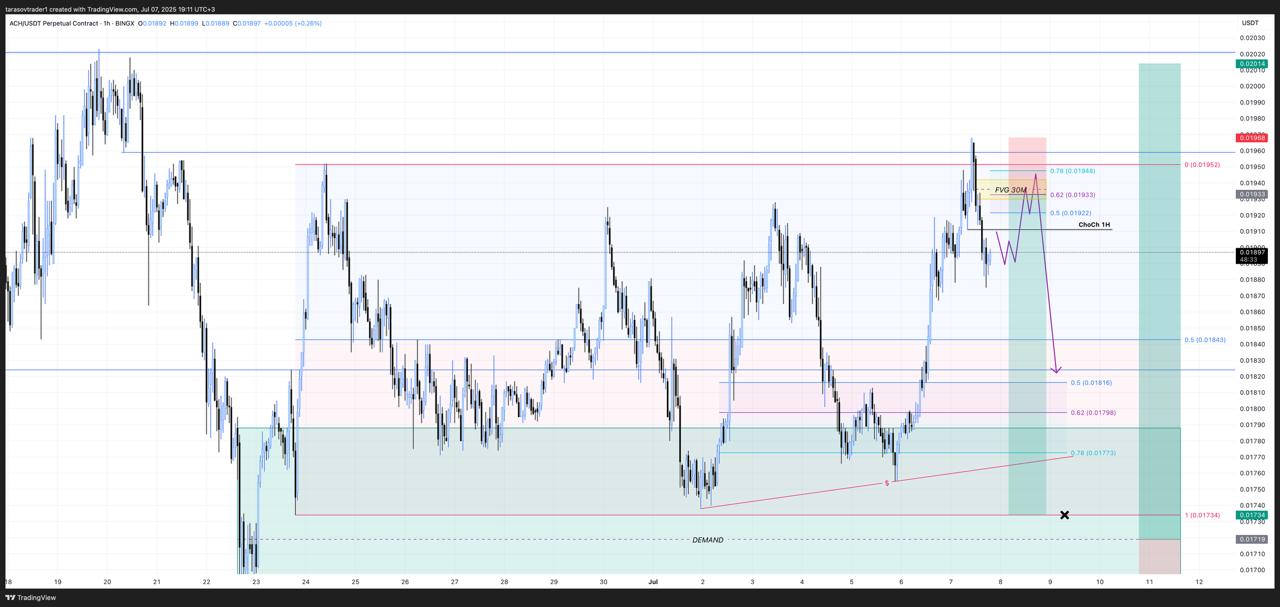Click the black X marker on the chart

click(x=1065, y=515)
